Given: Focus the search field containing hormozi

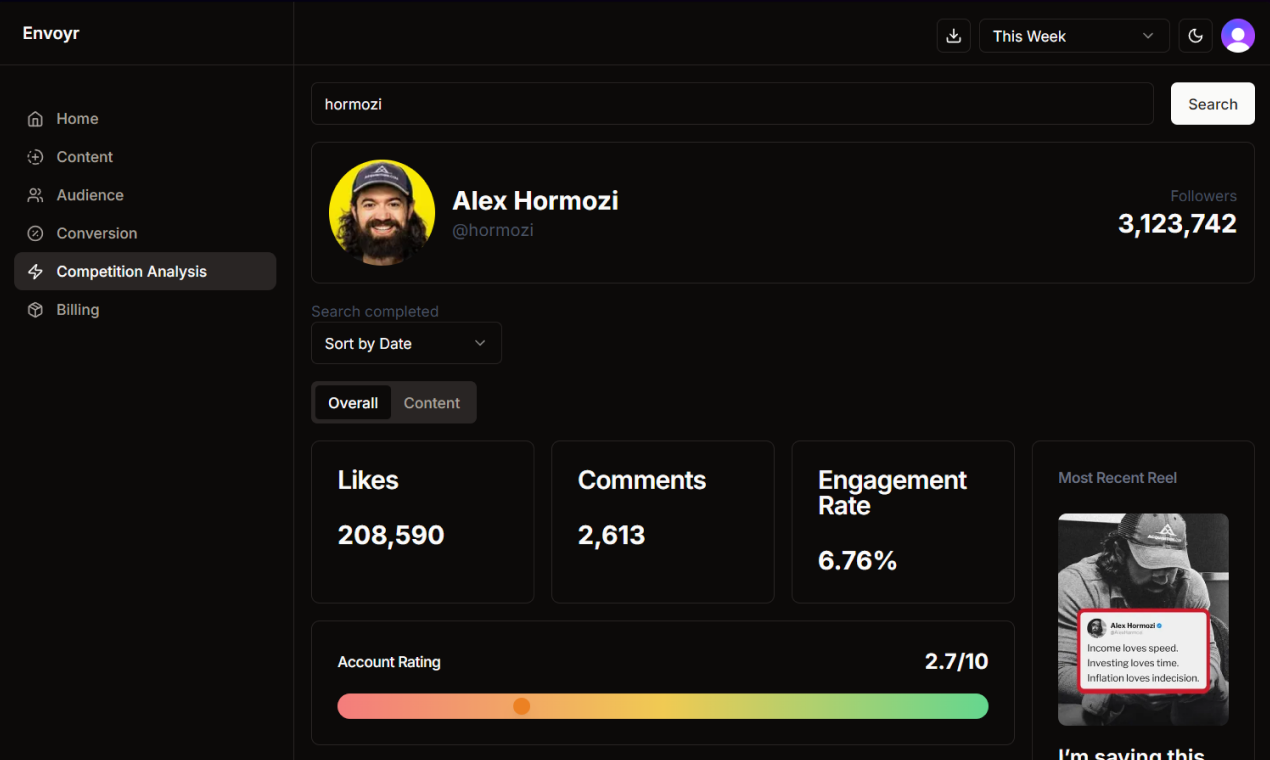Looking at the screenshot, I should pos(732,104).
